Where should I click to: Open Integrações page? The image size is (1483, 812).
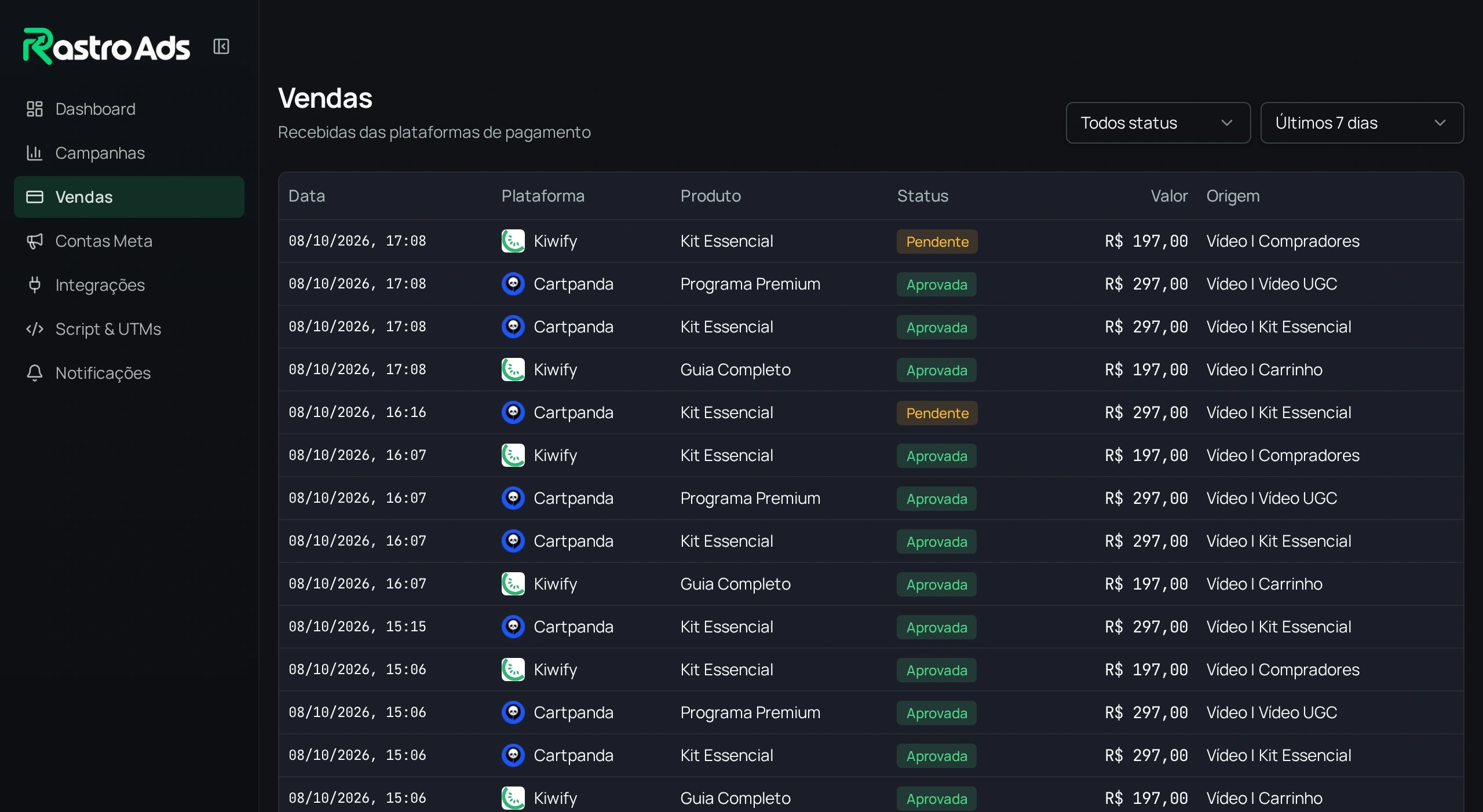[129, 285]
